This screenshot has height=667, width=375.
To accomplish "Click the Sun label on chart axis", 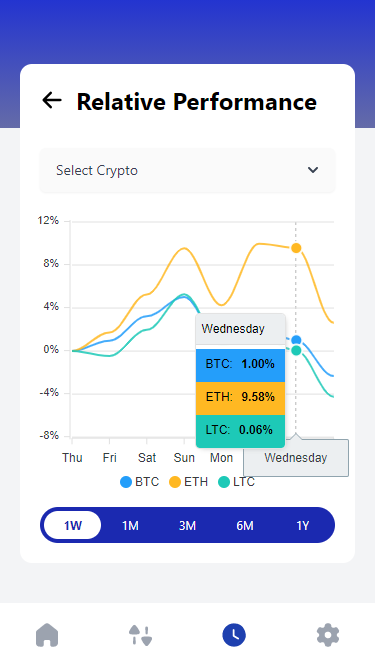I will (x=184, y=458).
